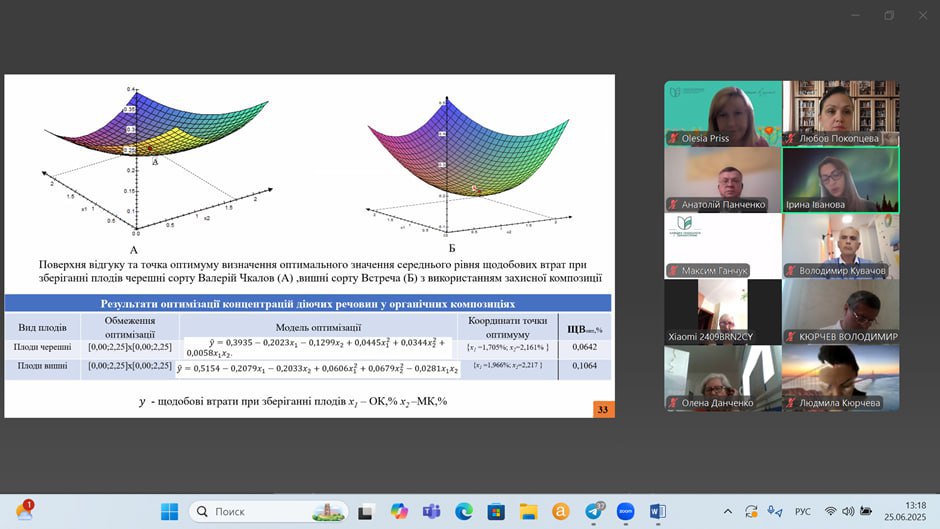The width and height of the screenshot is (940, 529).
Task: Open the orange 'a' app on the taskbar
Action: [x=561, y=512]
